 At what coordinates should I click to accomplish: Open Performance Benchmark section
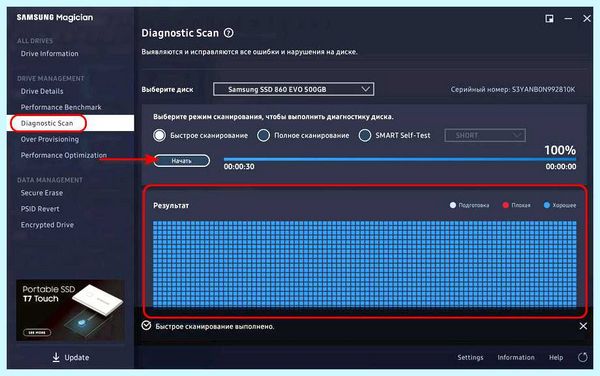click(x=61, y=107)
